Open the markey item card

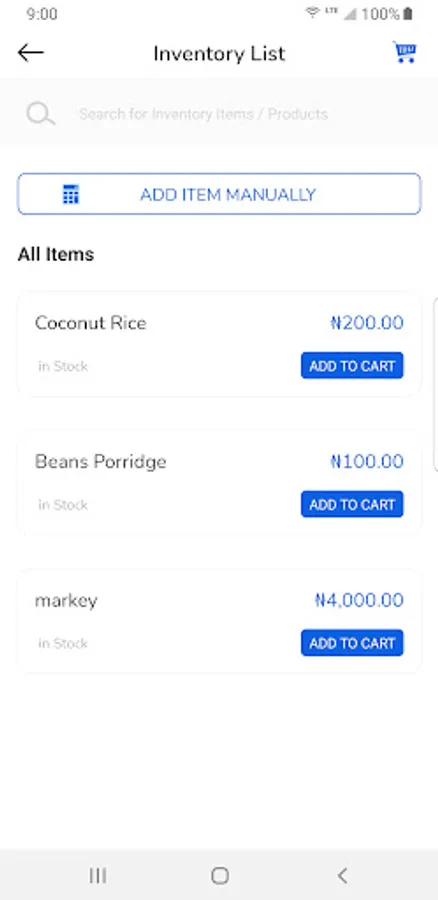[x=219, y=621]
